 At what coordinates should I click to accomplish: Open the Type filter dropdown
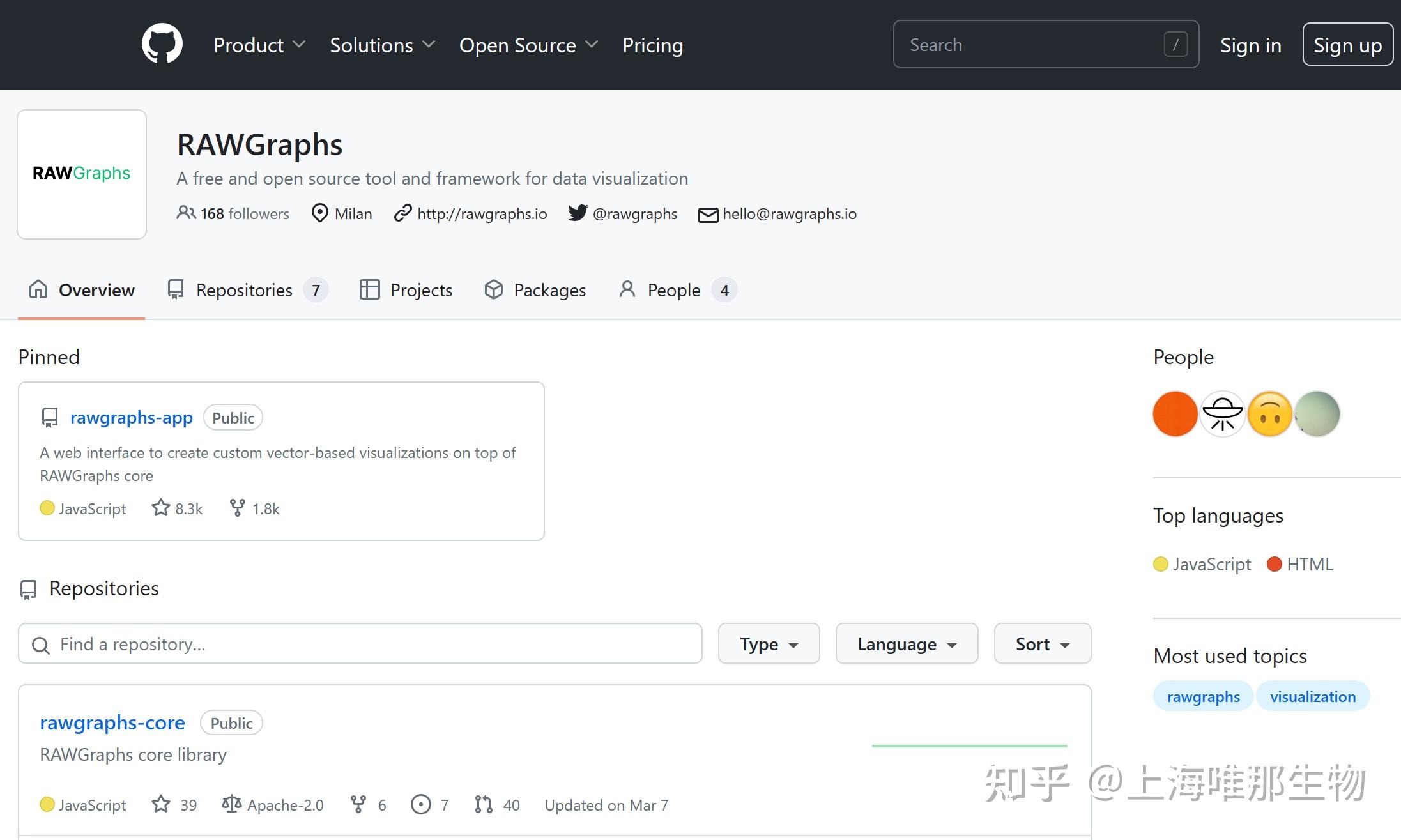pyautogui.click(x=769, y=643)
